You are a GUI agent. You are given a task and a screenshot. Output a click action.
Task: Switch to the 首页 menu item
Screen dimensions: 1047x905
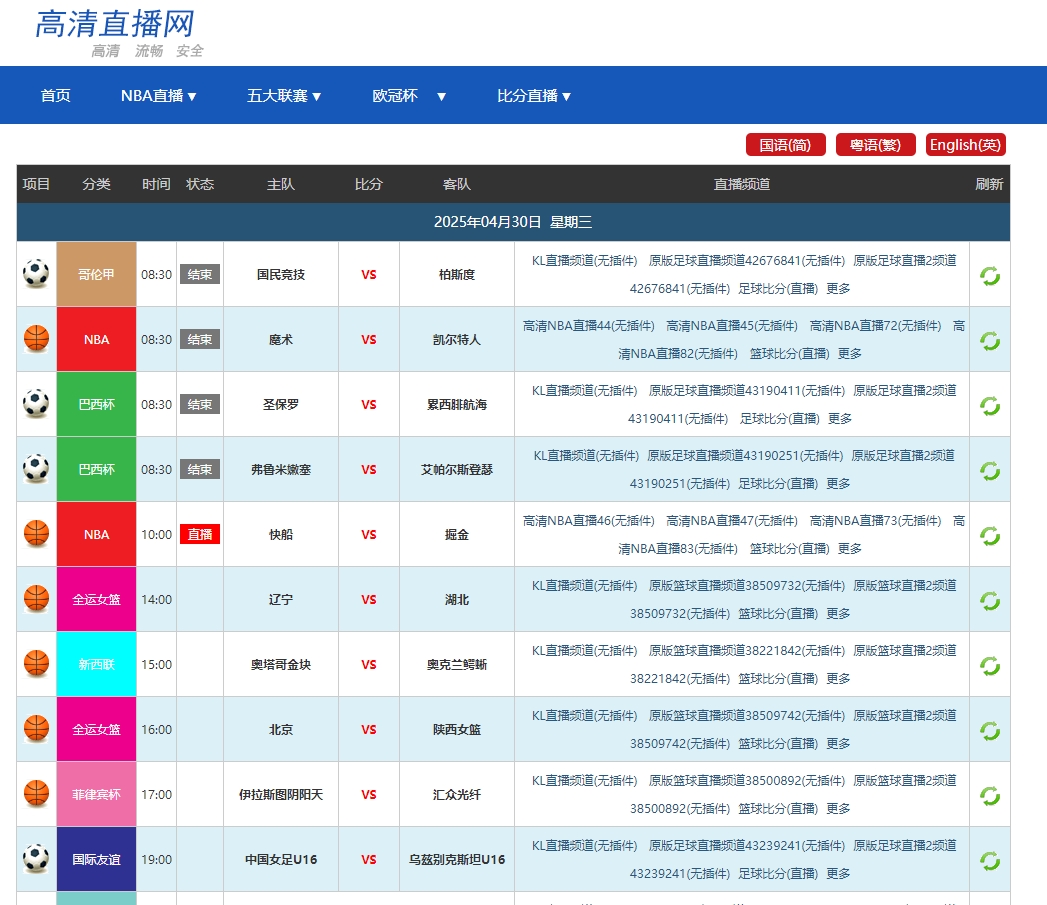tap(55, 96)
